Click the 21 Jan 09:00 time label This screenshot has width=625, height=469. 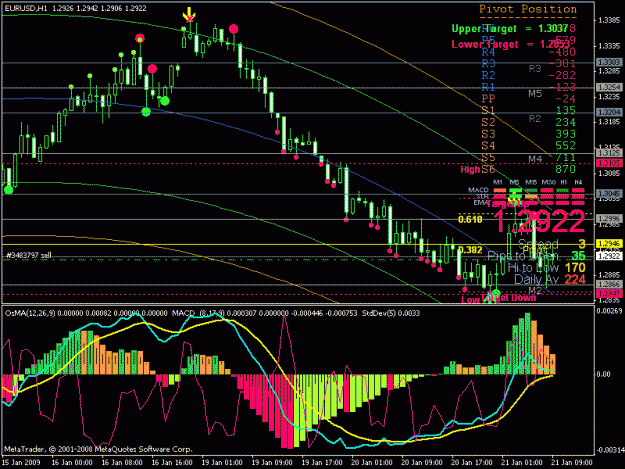click(572, 462)
